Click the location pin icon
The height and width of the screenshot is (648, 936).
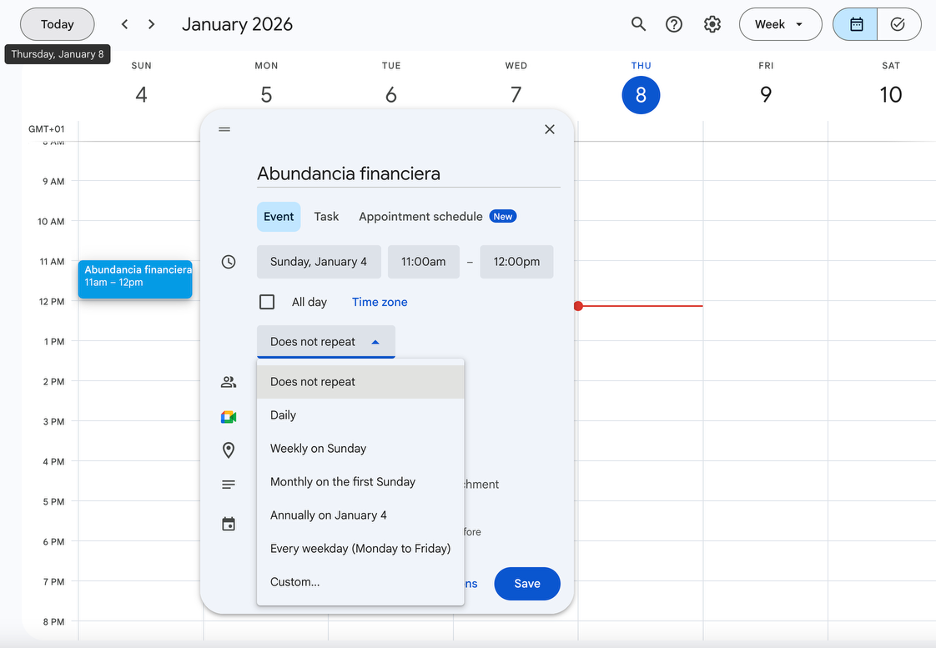pos(229,450)
